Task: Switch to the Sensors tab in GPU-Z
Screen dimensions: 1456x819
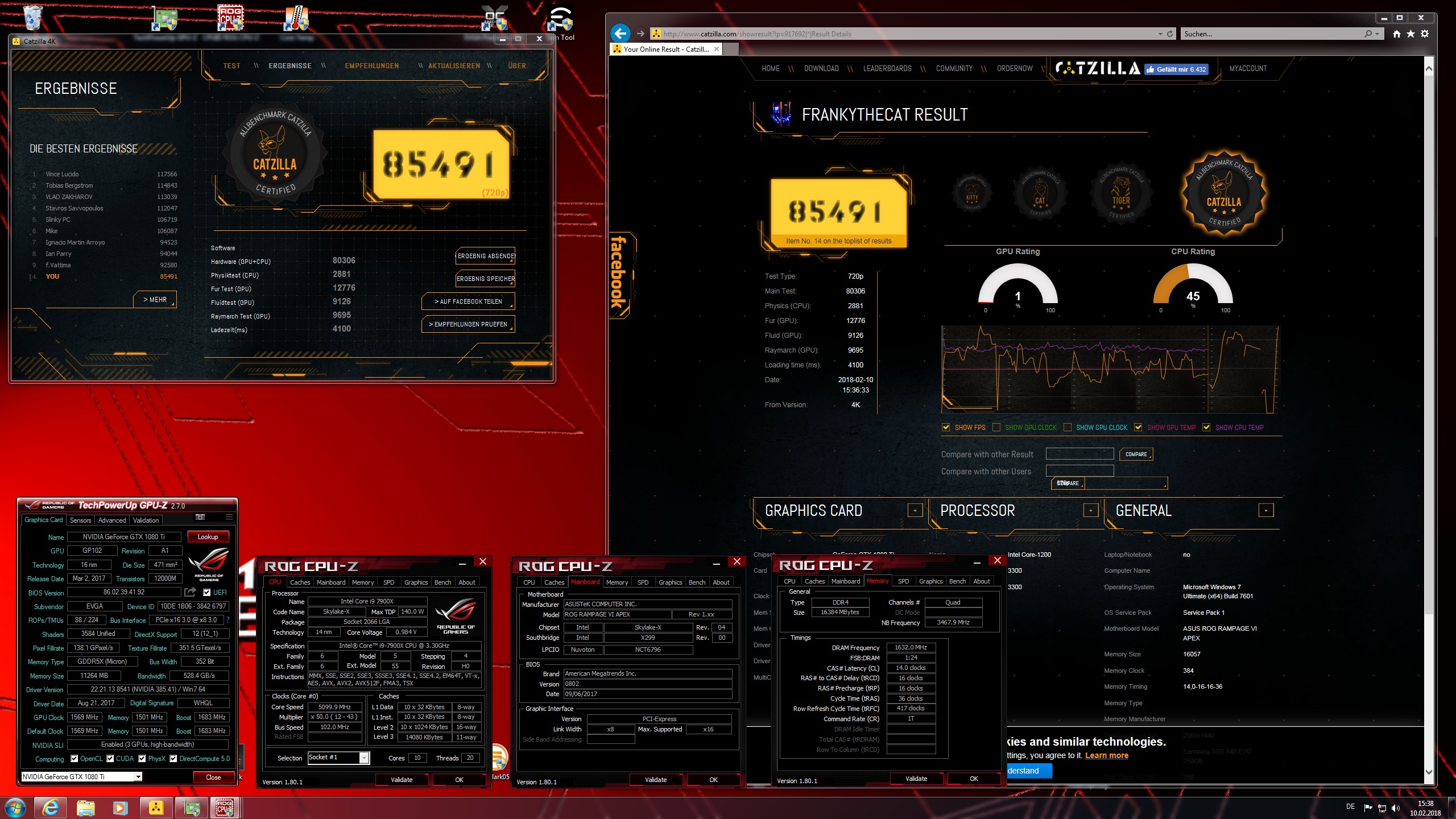Action: 80,520
